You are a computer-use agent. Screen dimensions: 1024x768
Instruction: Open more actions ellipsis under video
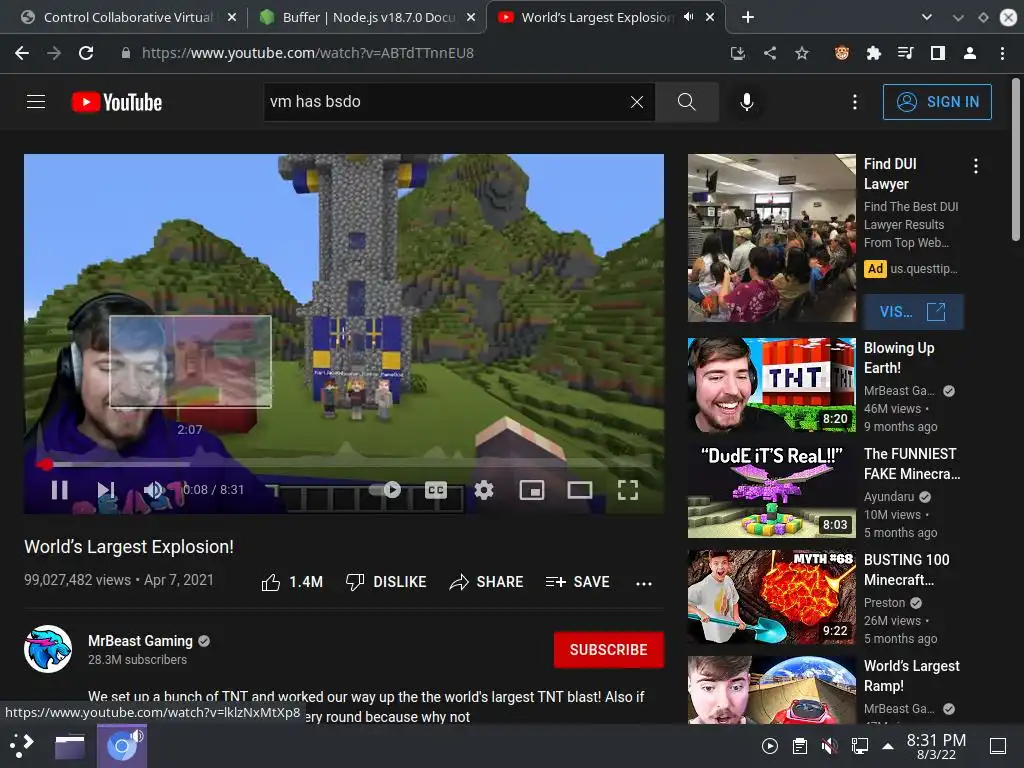coord(644,583)
